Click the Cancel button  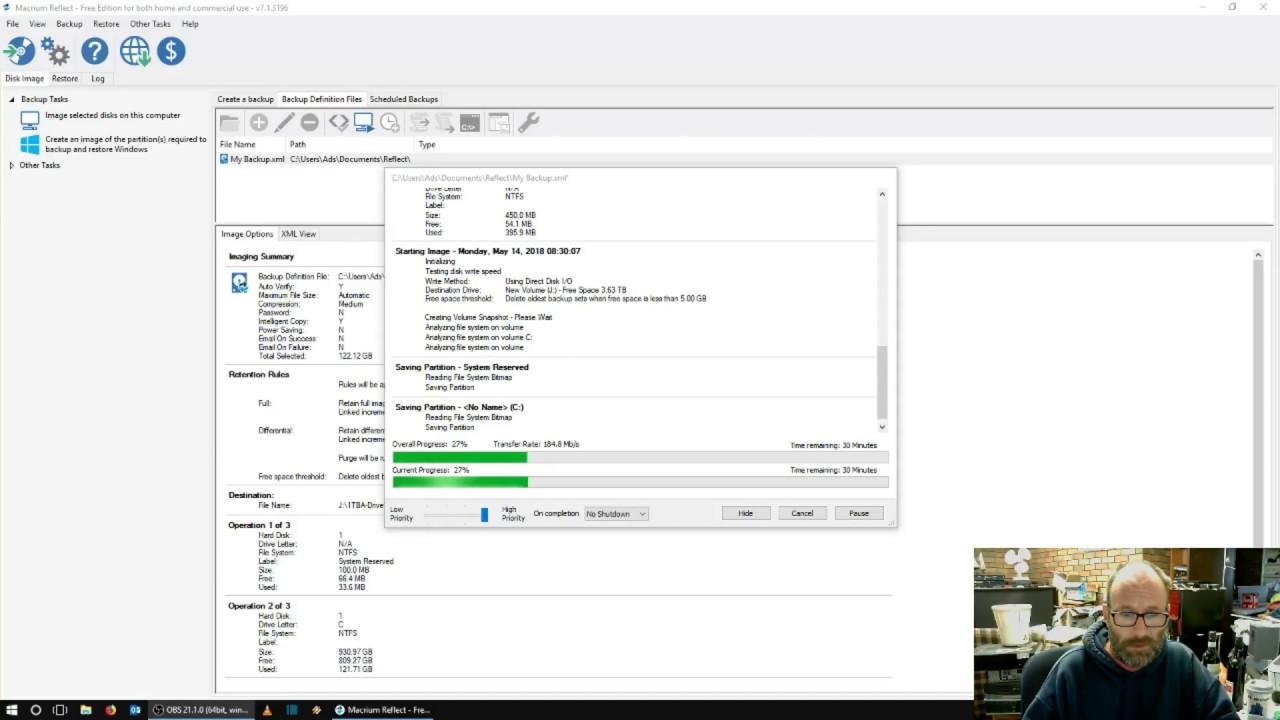(802, 513)
